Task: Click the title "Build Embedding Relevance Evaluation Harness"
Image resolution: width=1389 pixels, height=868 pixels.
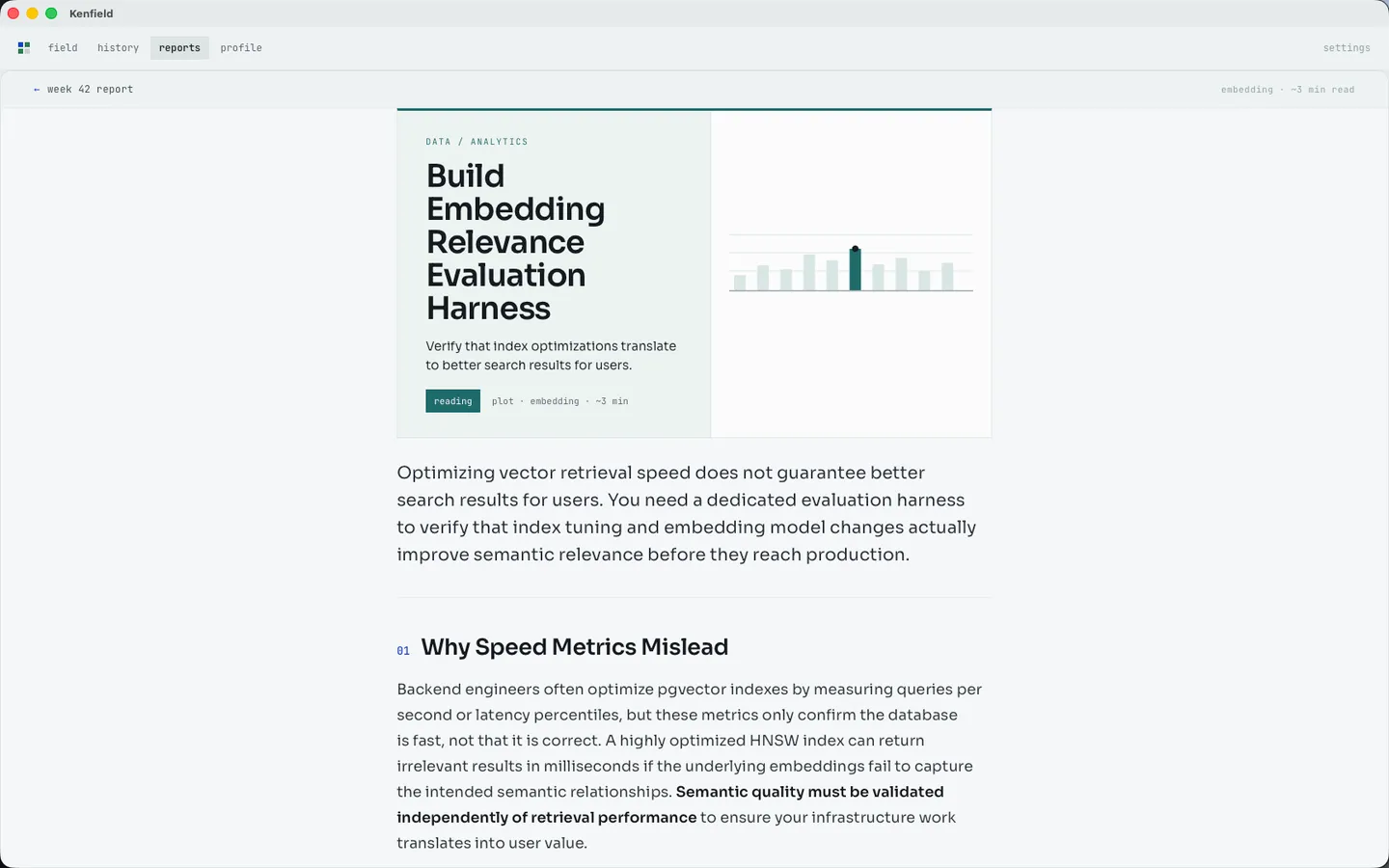Action: (x=516, y=242)
